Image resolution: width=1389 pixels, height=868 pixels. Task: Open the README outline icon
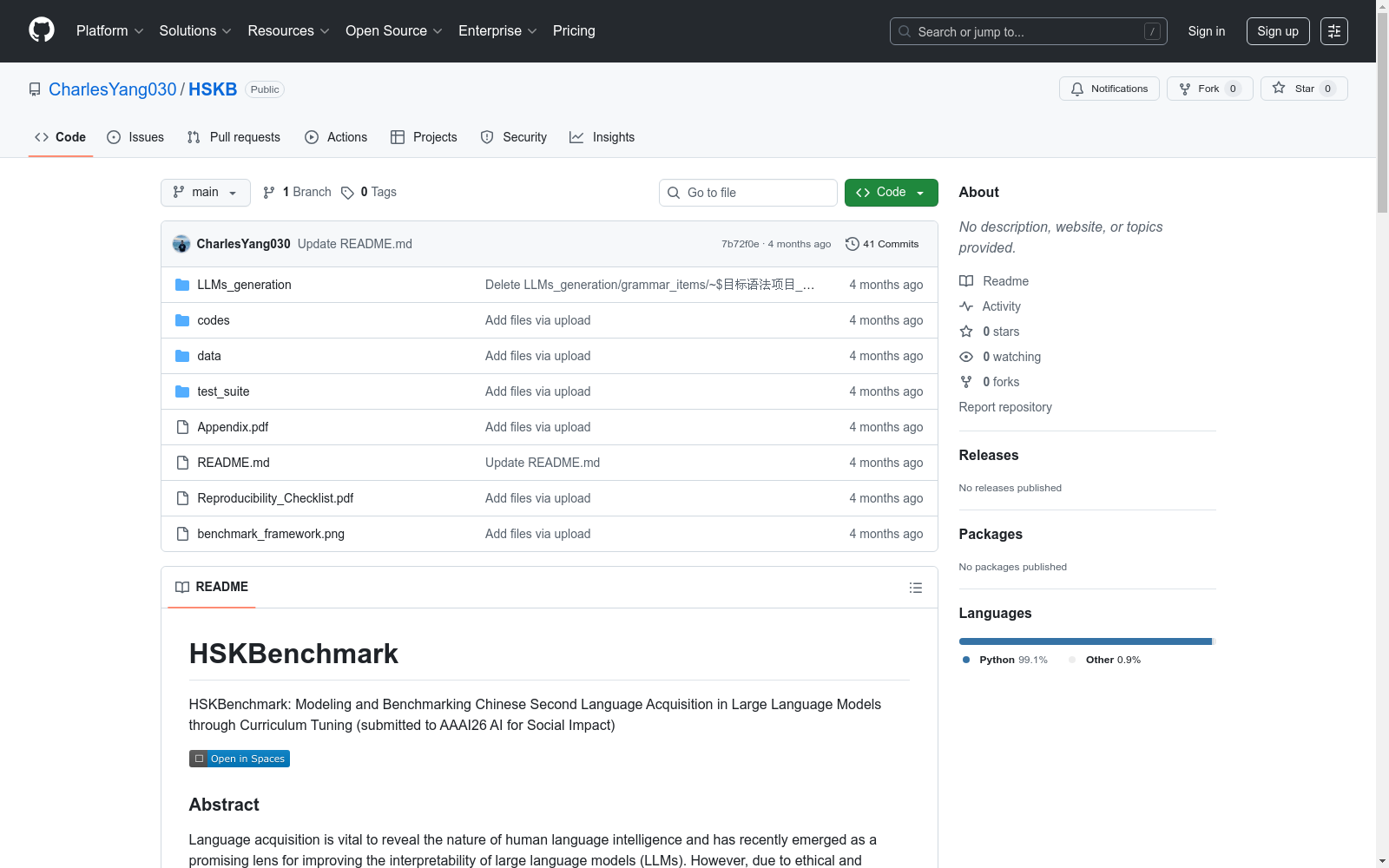(x=915, y=588)
